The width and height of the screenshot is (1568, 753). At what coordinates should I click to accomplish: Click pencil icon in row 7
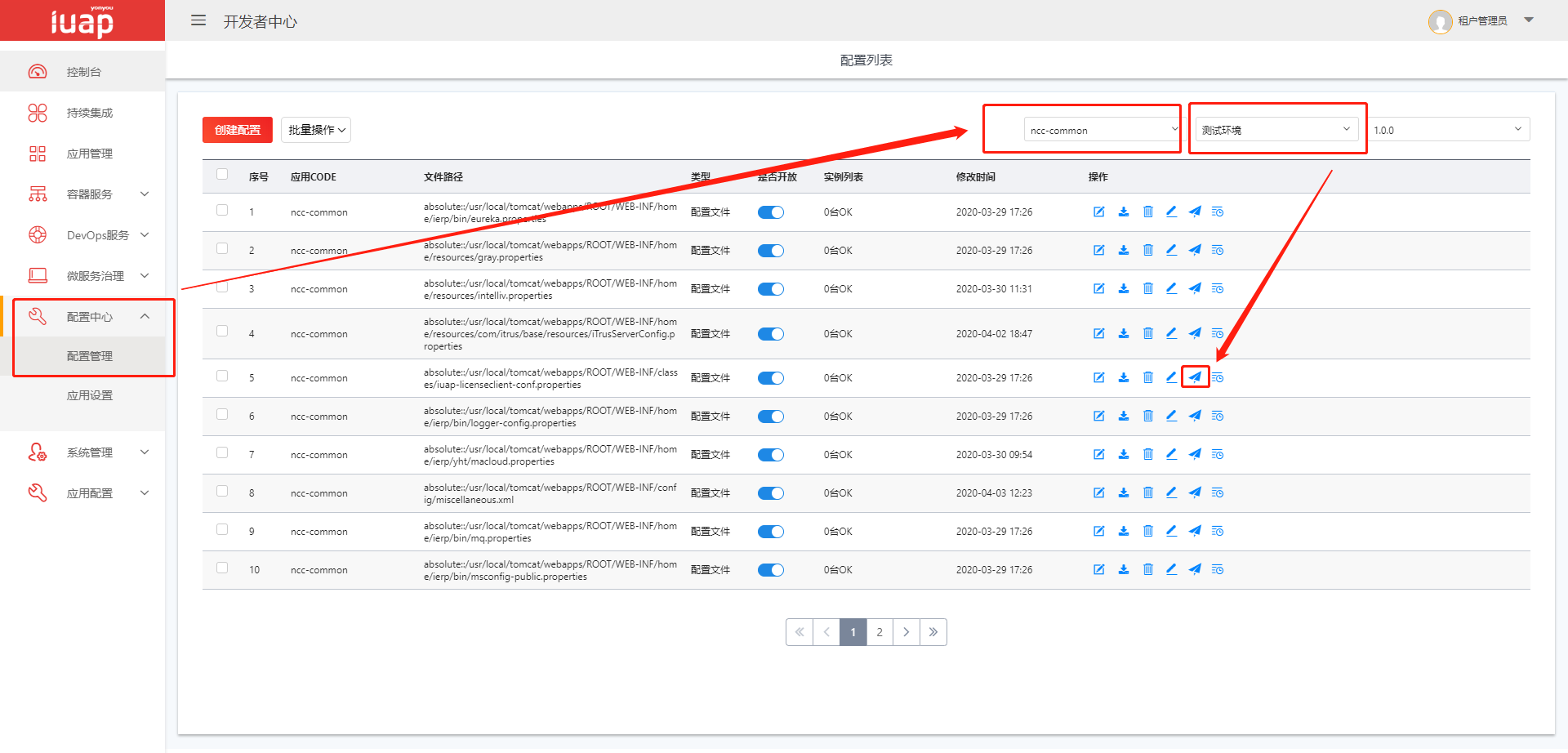pyautogui.click(x=1171, y=454)
